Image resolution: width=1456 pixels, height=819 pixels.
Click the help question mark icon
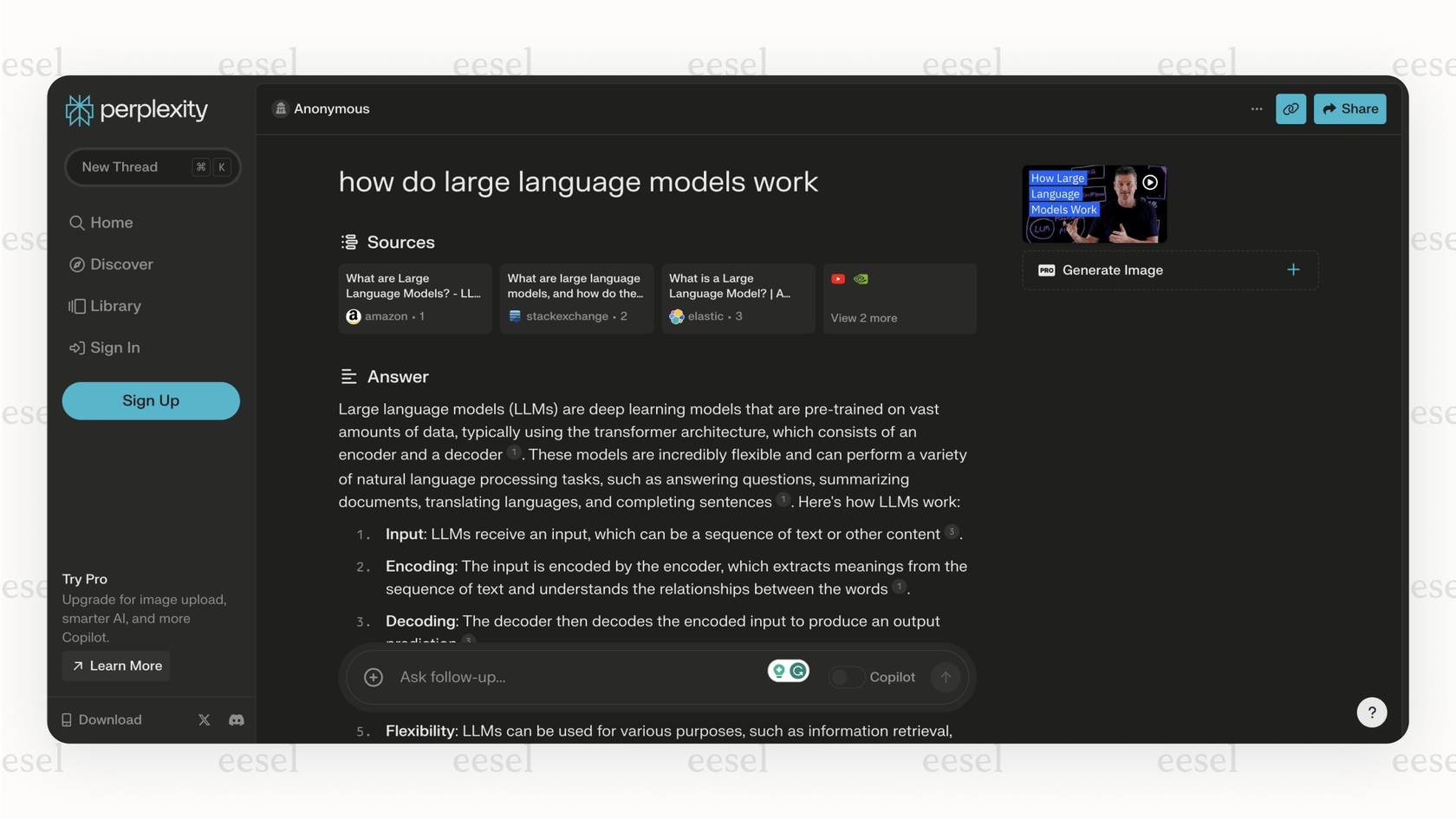pos(1371,712)
